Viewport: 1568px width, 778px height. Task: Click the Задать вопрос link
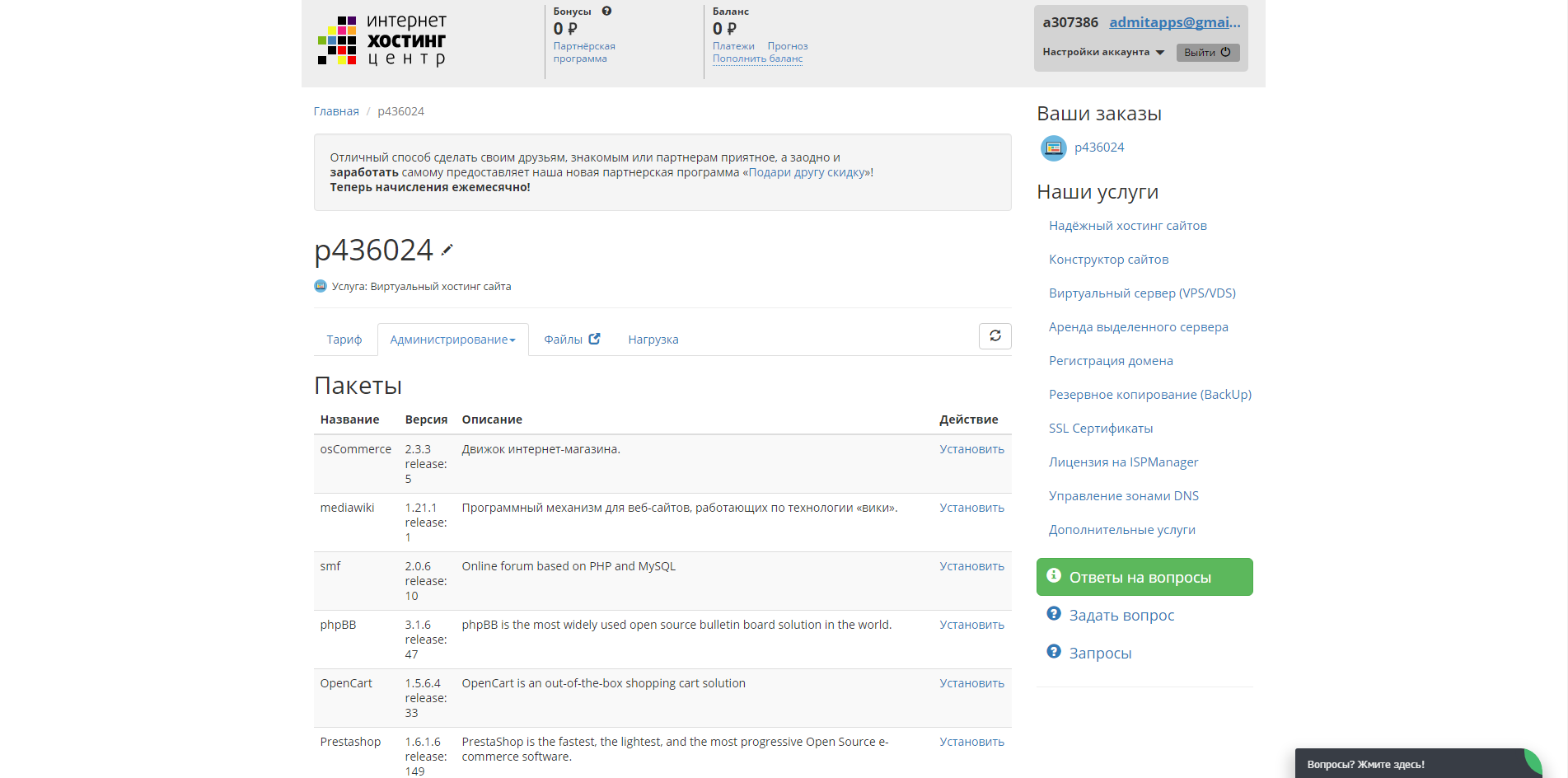[1122, 616]
